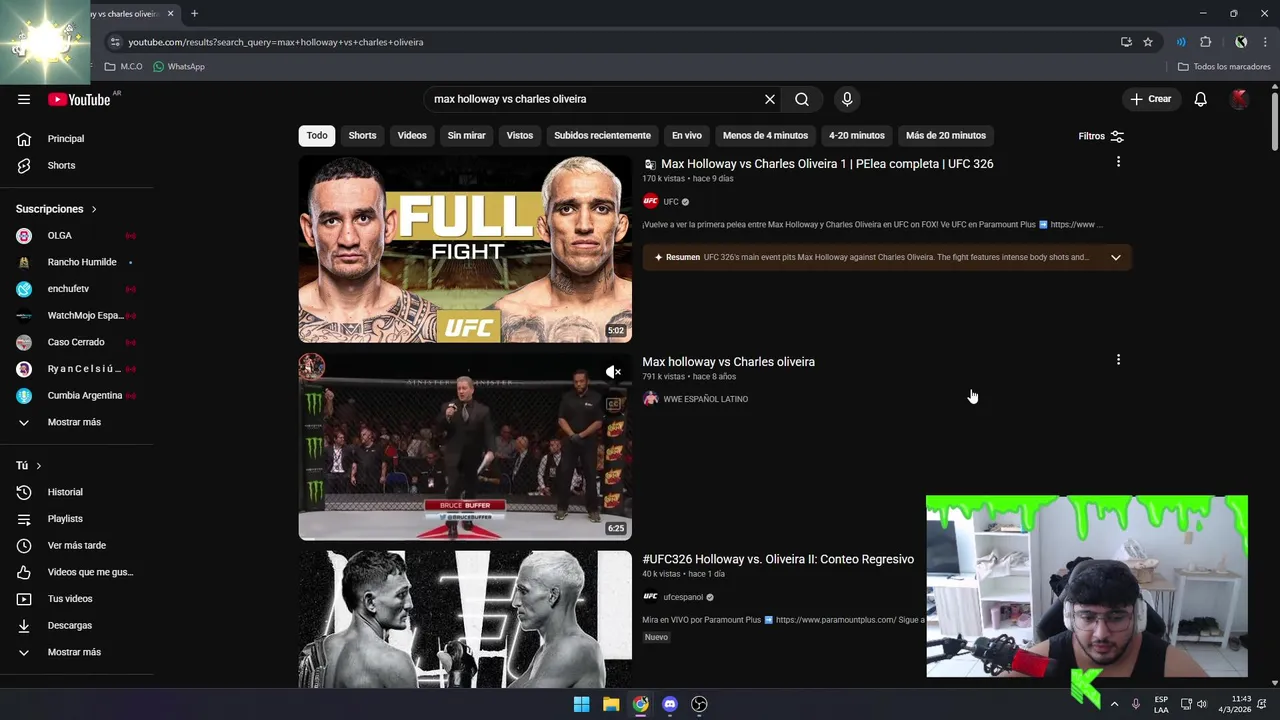Select the Videos filter chip
The width and height of the screenshot is (1280, 720).
tap(412, 135)
